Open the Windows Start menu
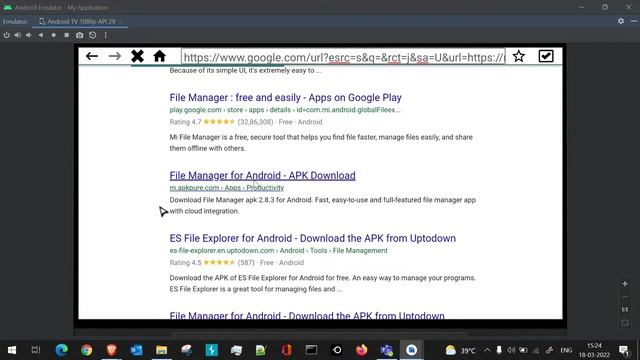 [x=12, y=350]
